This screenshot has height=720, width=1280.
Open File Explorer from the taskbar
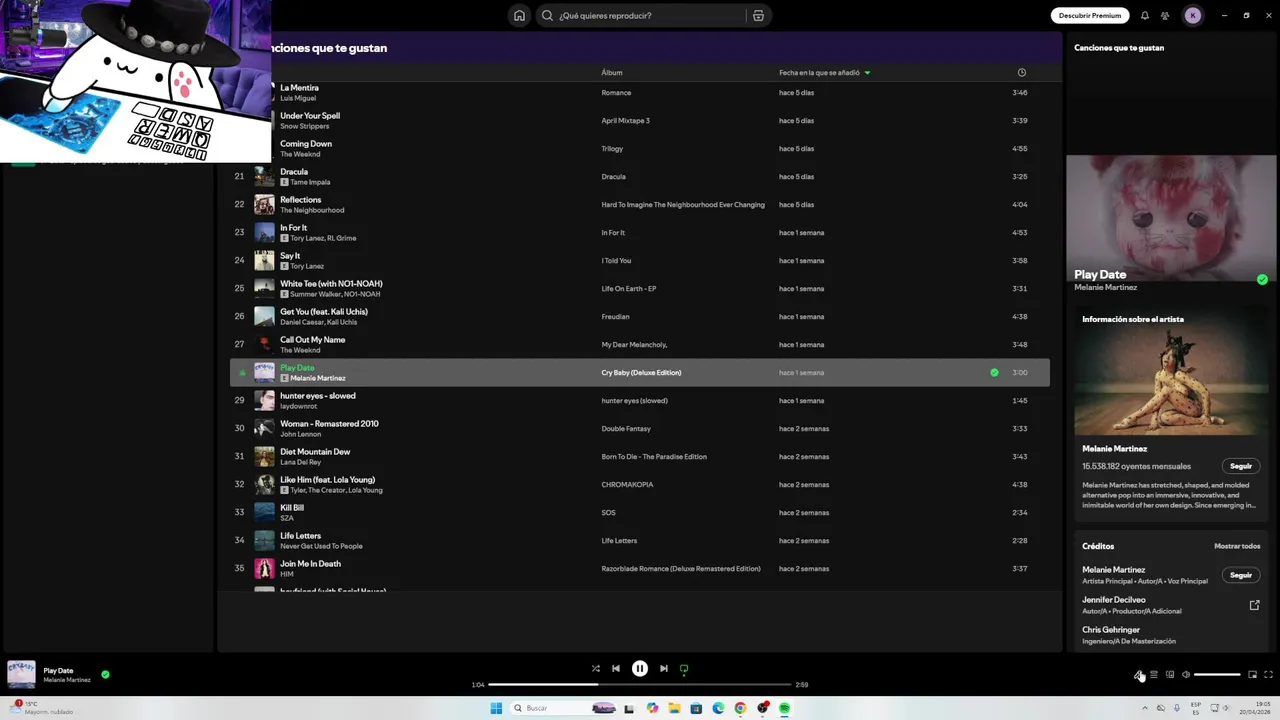674,708
